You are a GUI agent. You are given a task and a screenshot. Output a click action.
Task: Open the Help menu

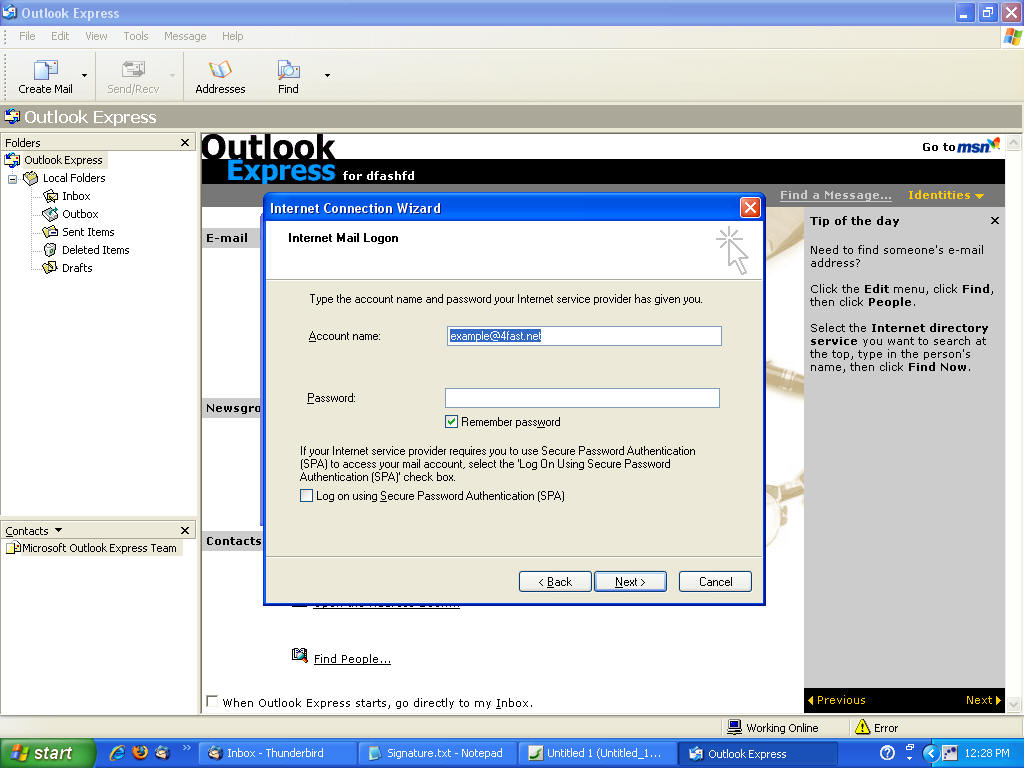pyautogui.click(x=232, y=36)
